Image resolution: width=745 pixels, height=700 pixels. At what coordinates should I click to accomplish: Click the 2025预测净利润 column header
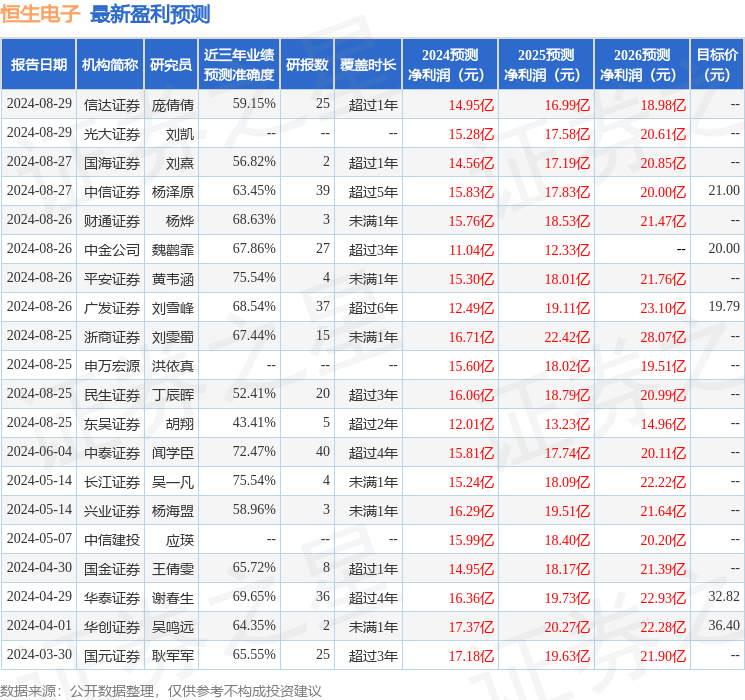coord(546,64)
